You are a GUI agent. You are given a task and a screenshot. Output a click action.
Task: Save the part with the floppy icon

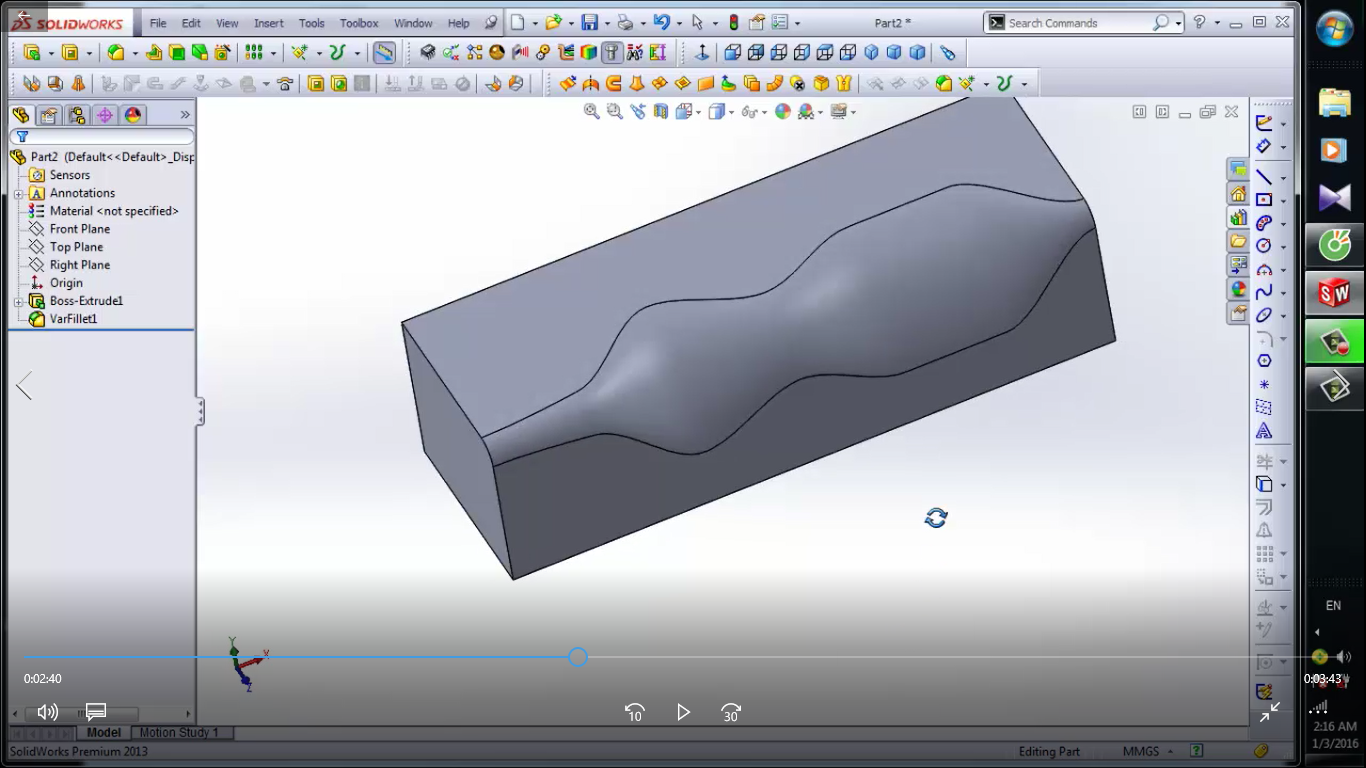click(x=590, y=22)
